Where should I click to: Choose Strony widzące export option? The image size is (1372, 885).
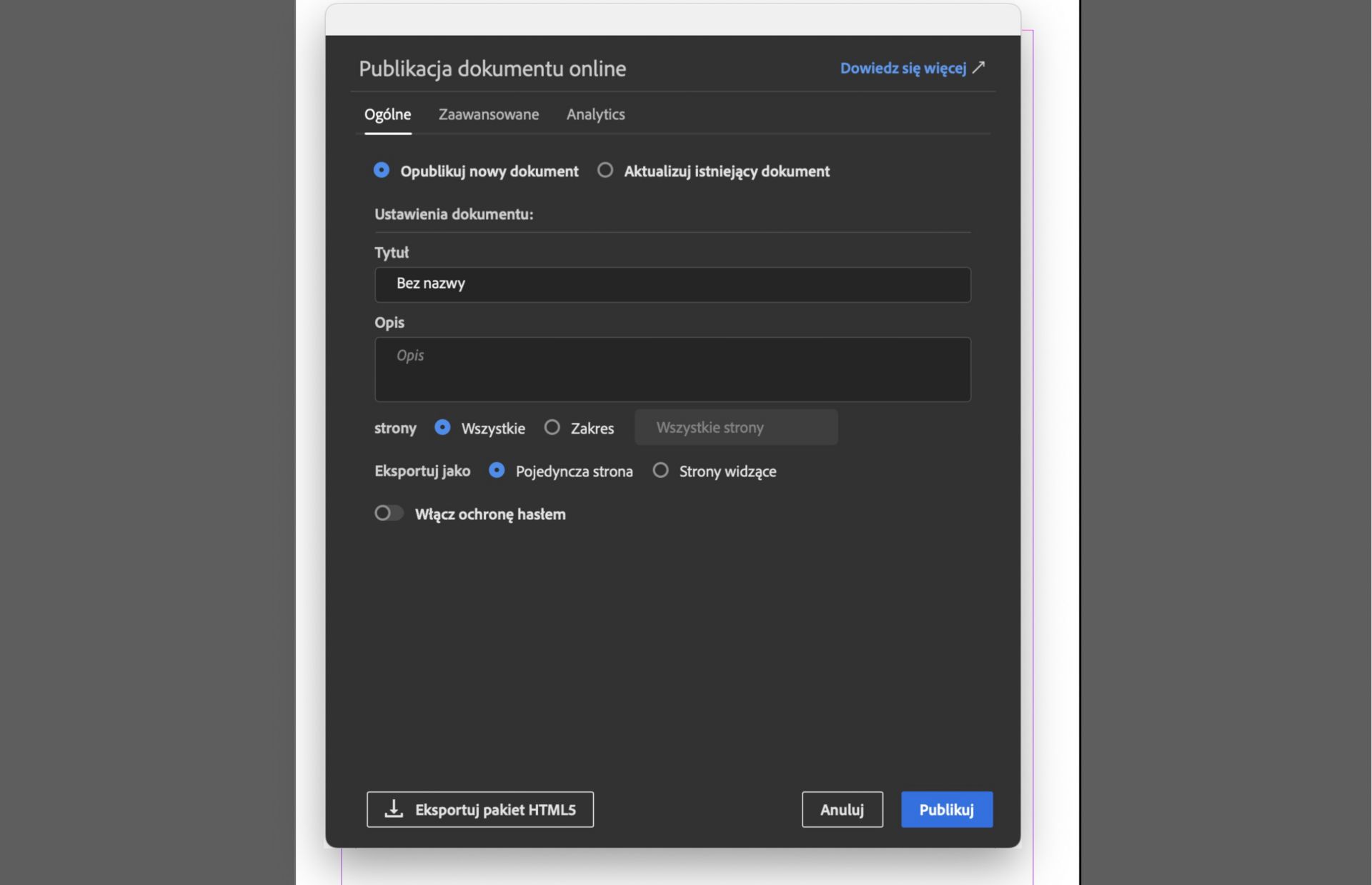point(661,471)
